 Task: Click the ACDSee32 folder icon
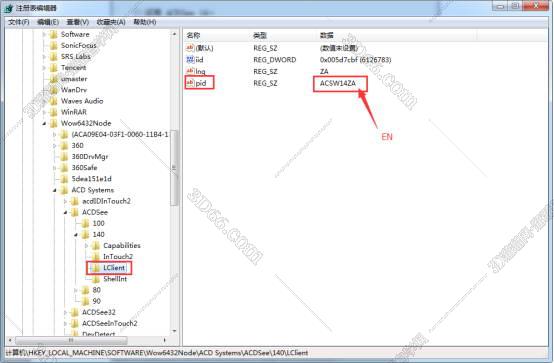tap(75, 312)
